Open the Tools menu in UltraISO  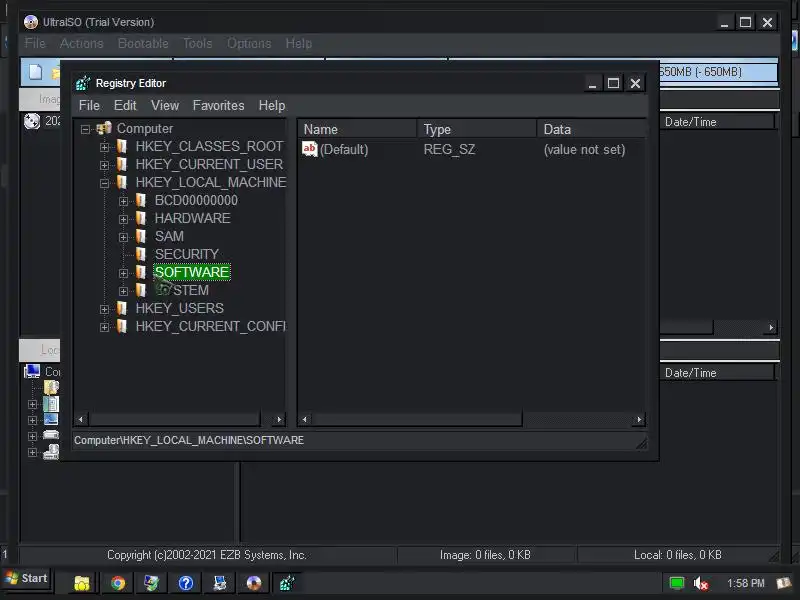(197, 43)
